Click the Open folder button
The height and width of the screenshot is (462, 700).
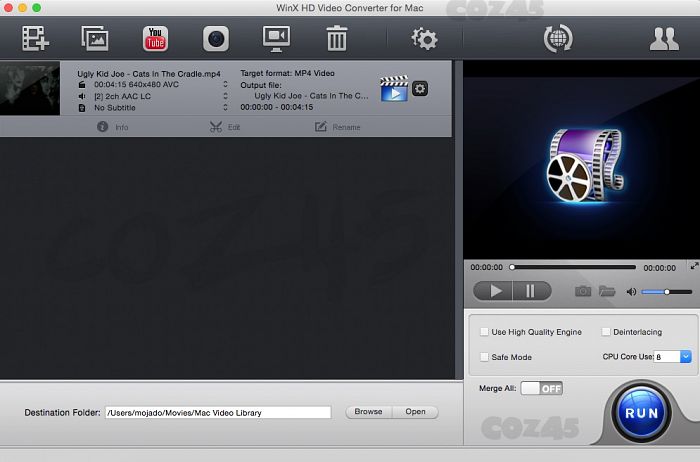[x=415, y=412]
